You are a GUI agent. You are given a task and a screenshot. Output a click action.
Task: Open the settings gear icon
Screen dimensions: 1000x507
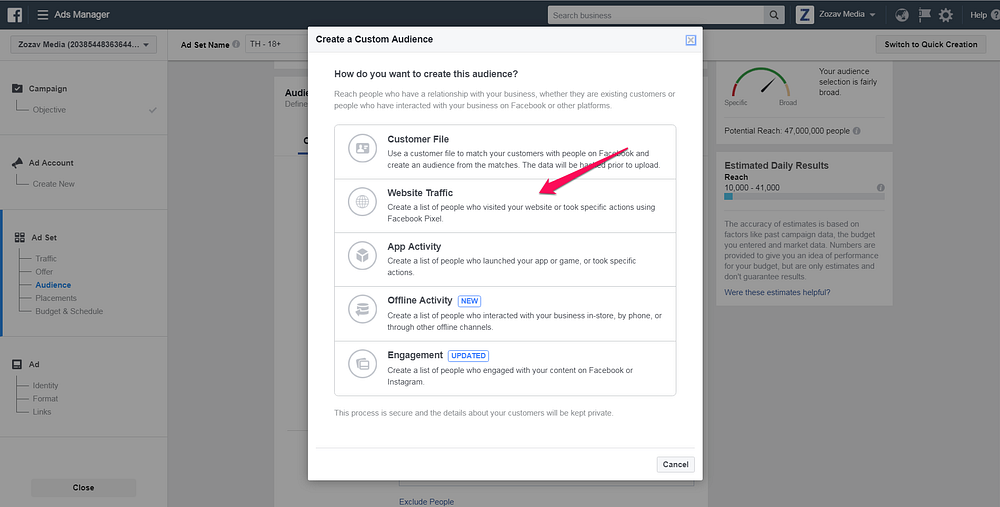coord(945,15)
